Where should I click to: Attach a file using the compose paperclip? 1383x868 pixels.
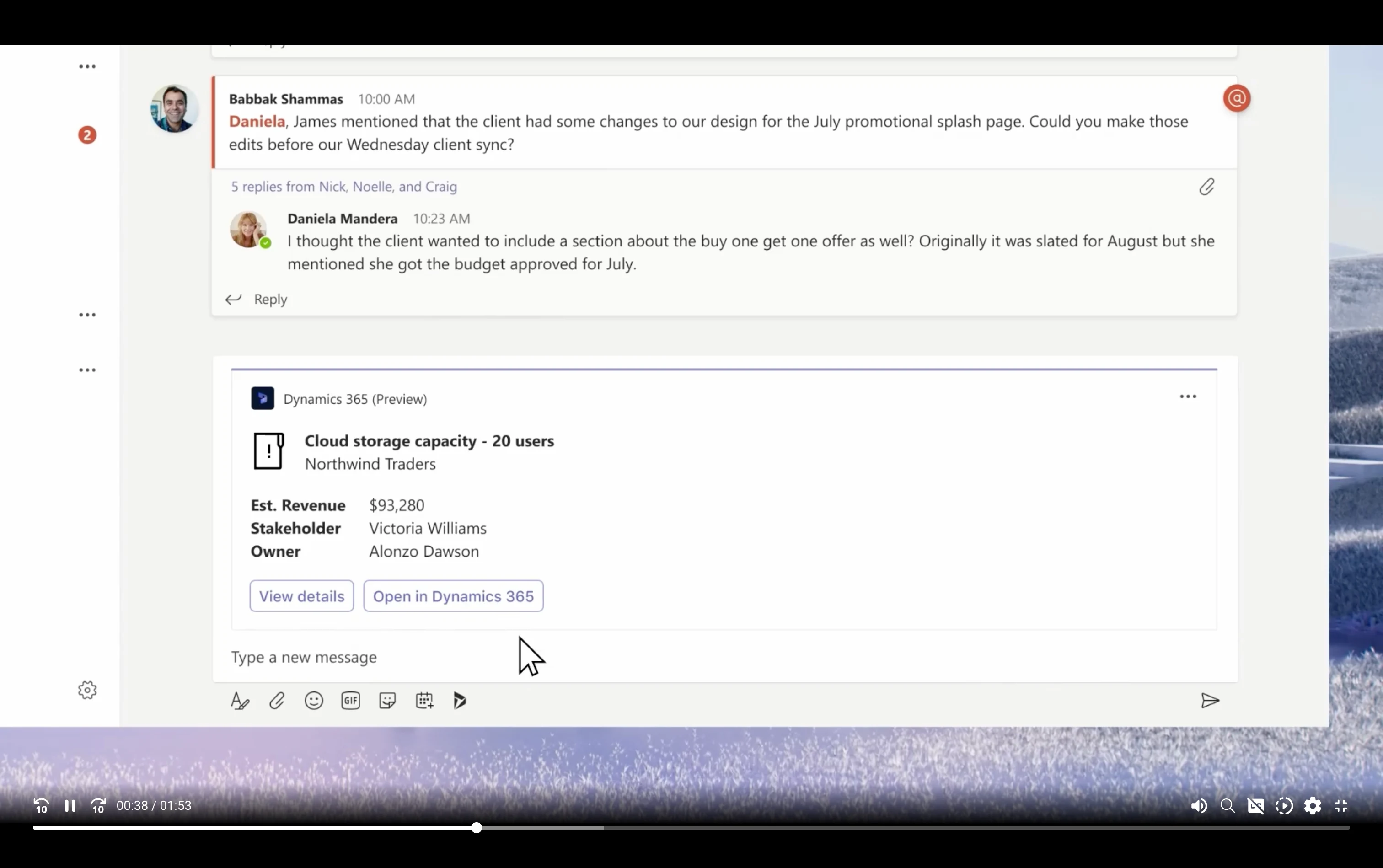[x=277, y=701]
